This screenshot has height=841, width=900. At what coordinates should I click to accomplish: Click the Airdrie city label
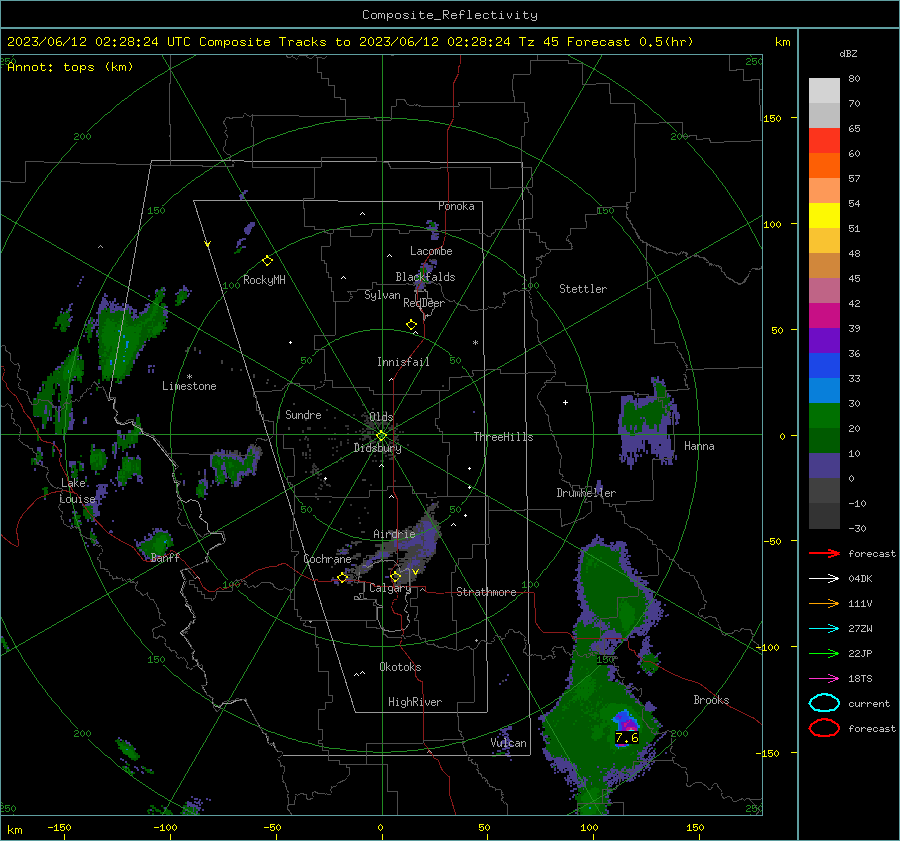(394, 534)
